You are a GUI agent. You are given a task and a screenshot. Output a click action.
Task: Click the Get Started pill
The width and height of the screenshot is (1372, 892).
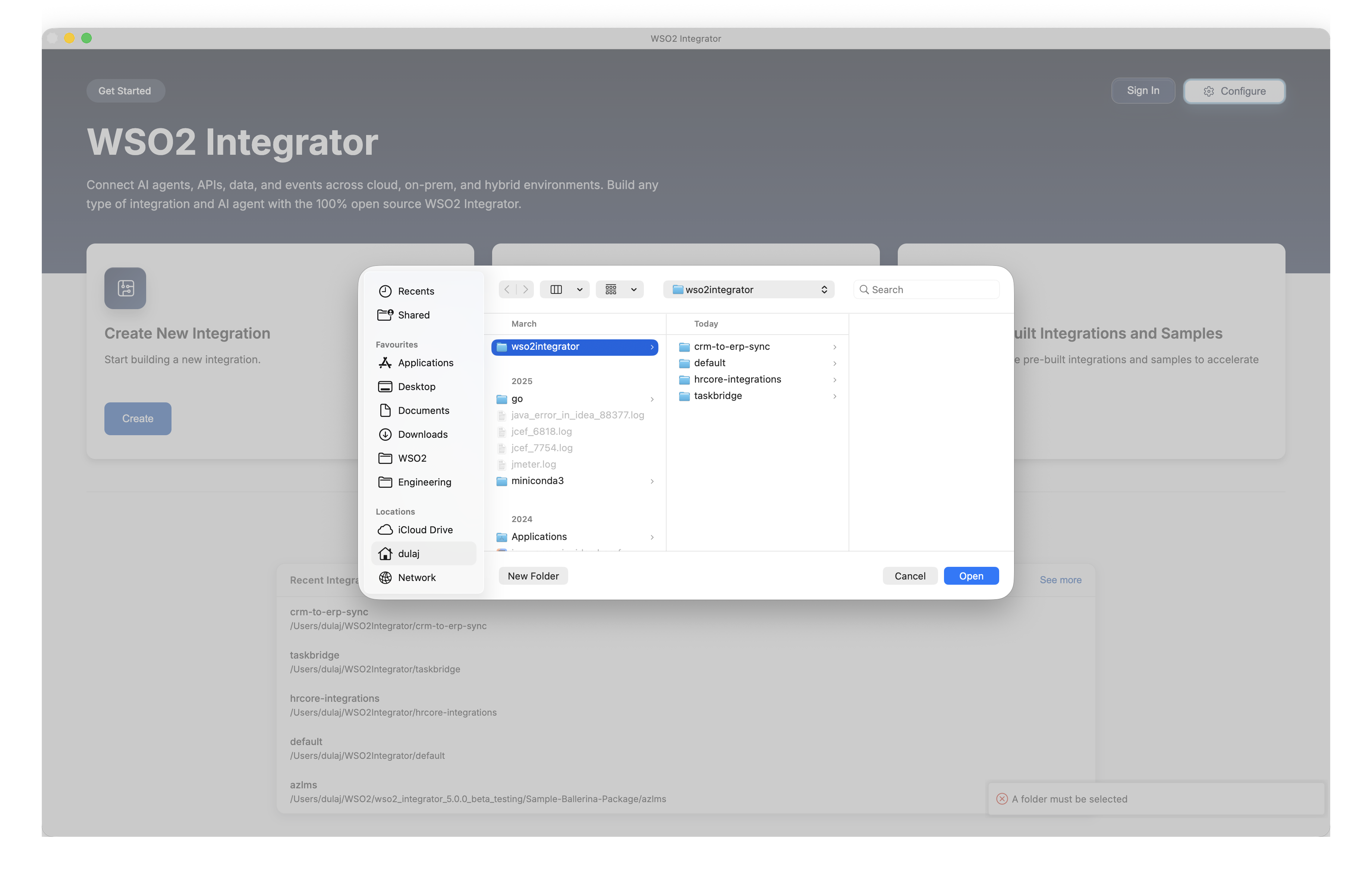(125, 91)
